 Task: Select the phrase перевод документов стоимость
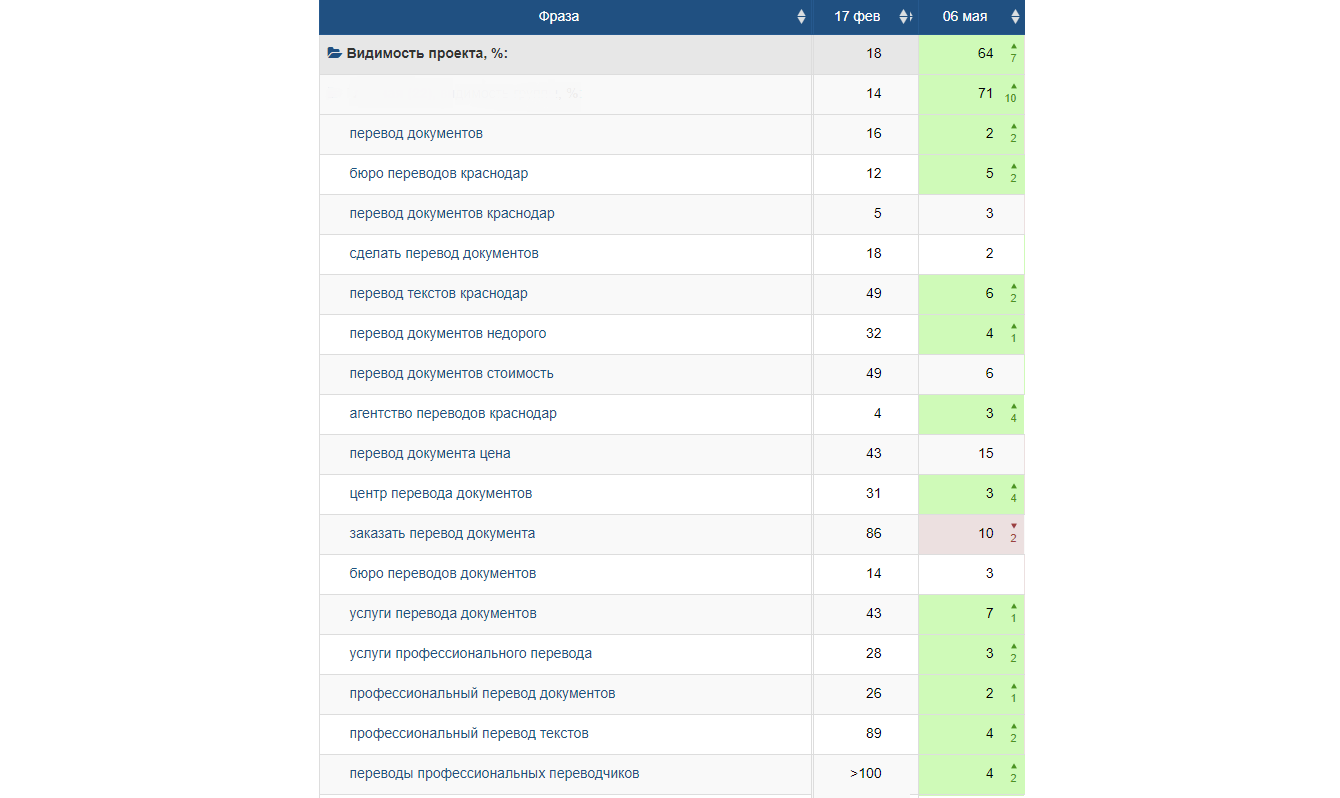click(x=452, y=374)
